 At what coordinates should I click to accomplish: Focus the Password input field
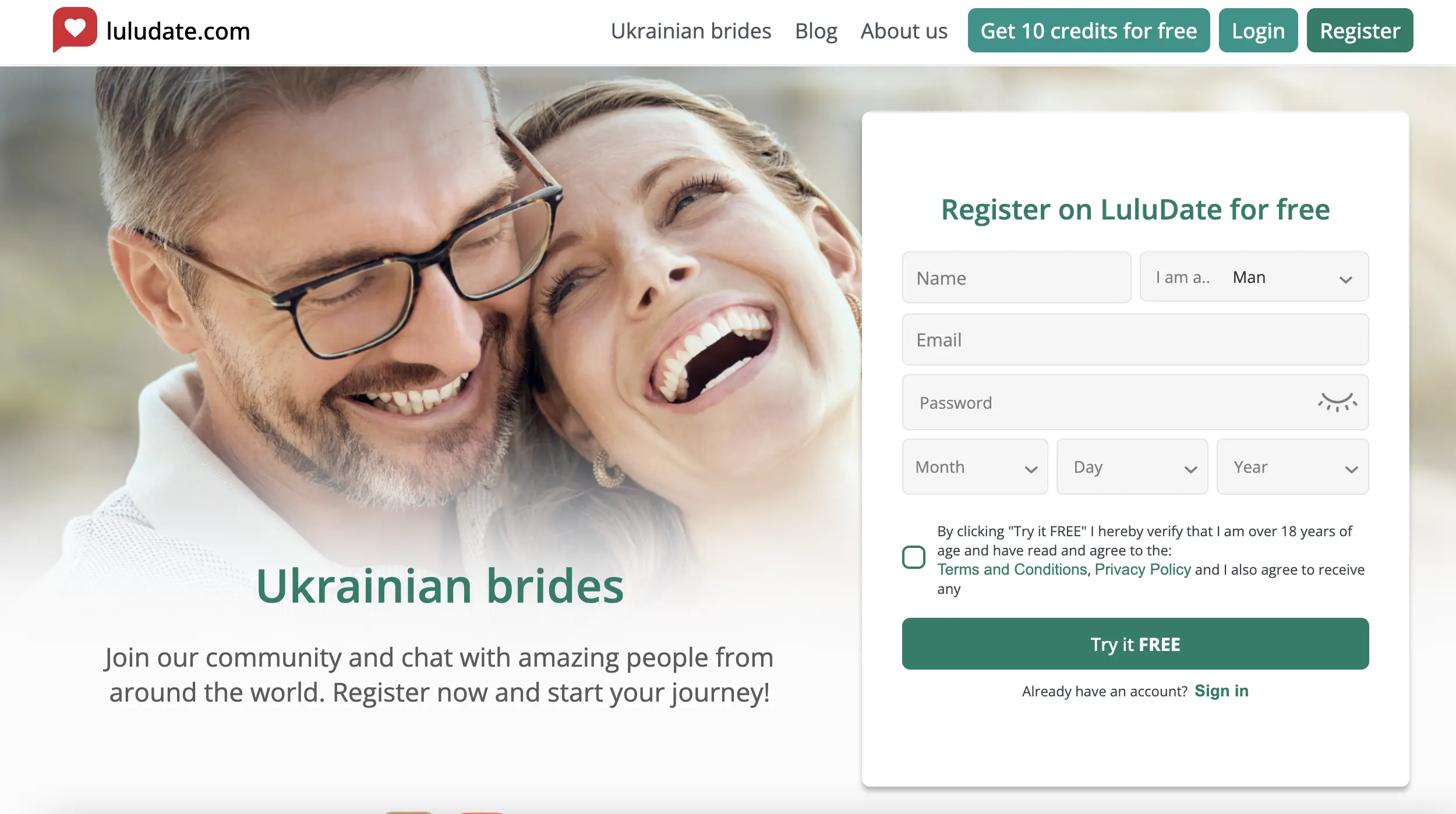tap(1135, 402)
